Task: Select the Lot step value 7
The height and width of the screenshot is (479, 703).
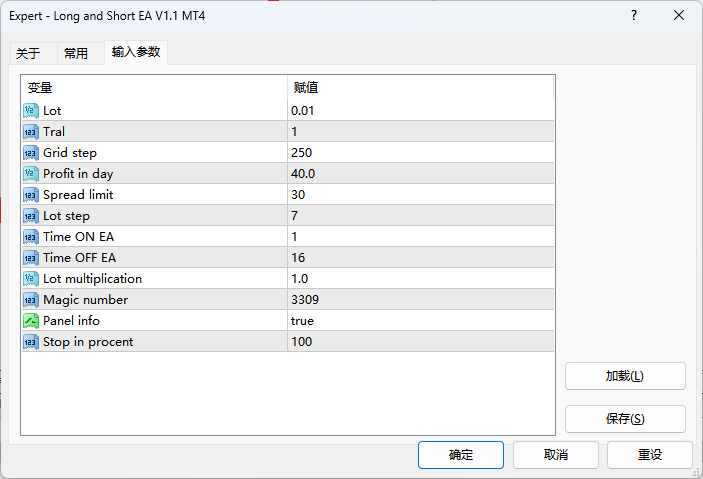Action: [x=421, y=216]
